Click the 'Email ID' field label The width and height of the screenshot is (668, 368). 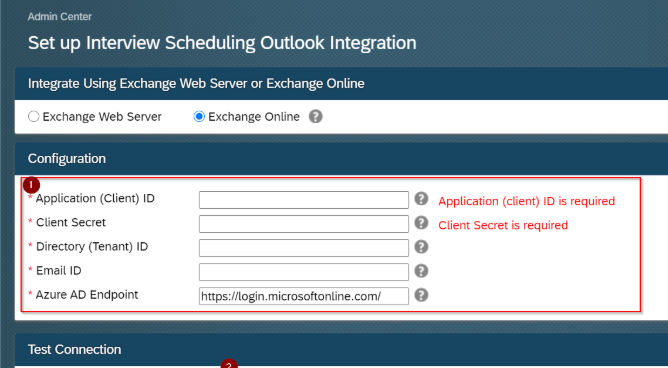point(58,270)
